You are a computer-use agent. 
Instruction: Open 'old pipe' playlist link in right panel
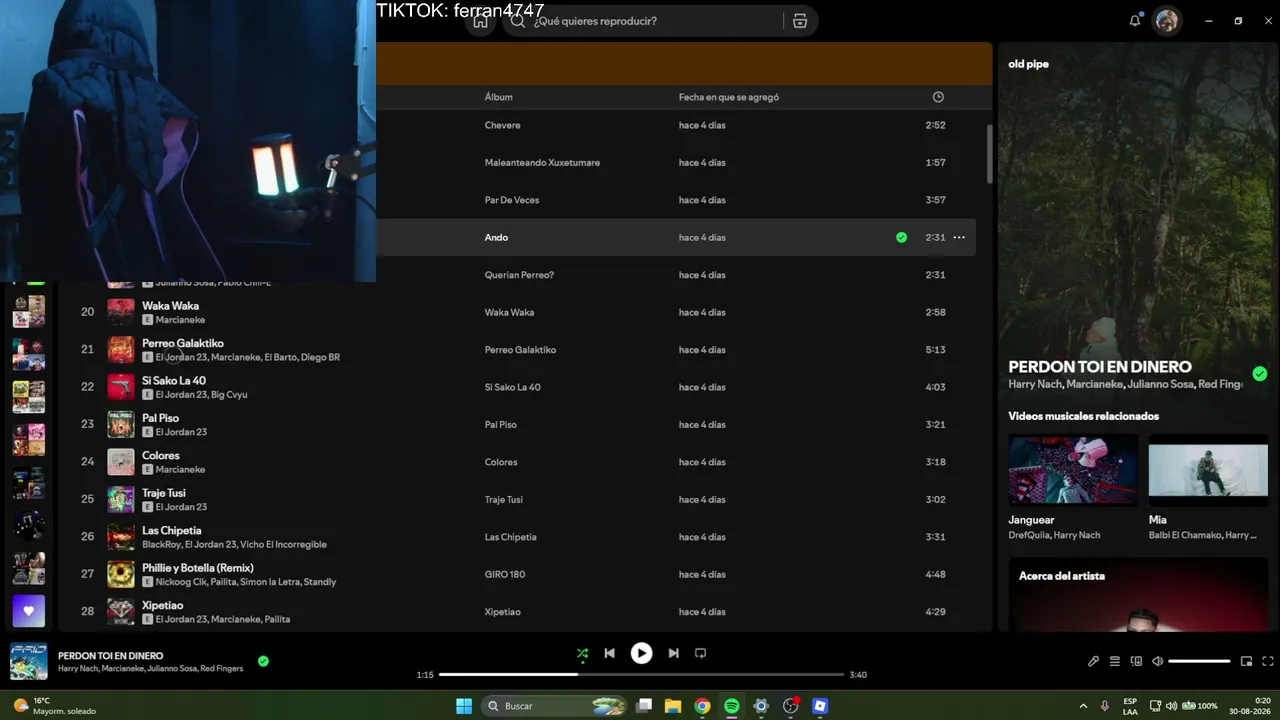(x=1029, y=64)
